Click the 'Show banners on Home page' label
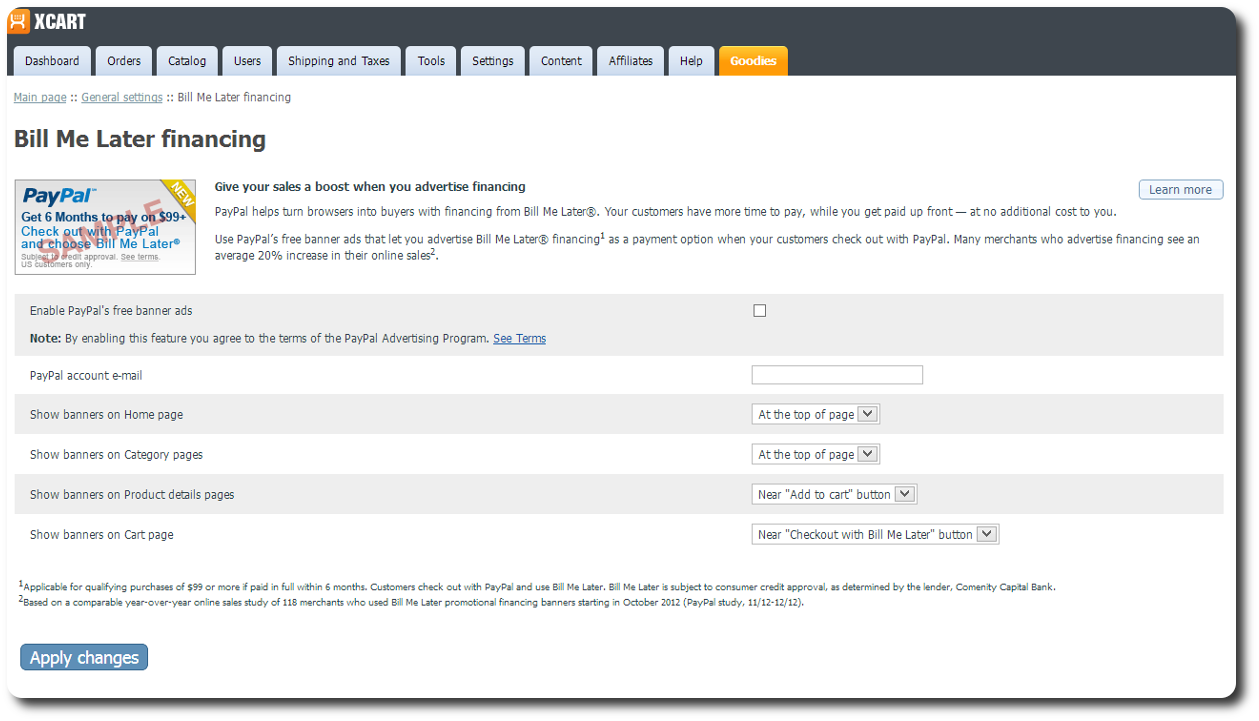 click(x=106, y=414)
